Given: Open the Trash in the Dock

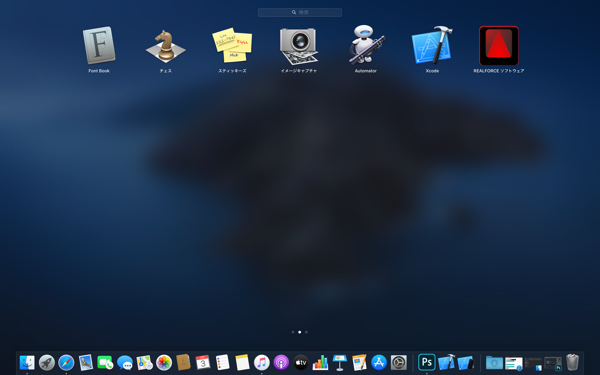Looking at the screenshot, I should pyautogui.click(x=572, y=362).
